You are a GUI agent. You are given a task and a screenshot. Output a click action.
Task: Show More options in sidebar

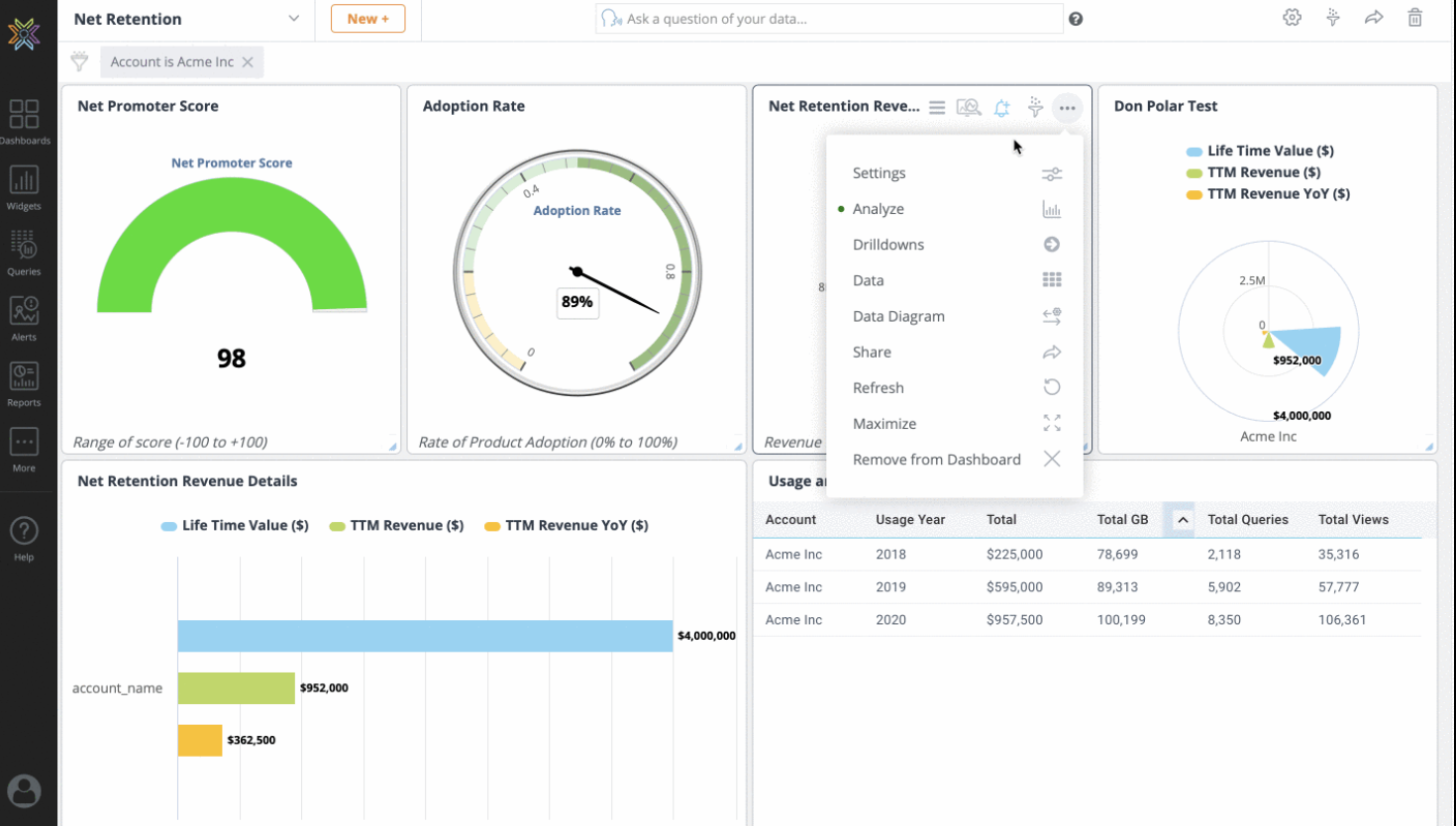(24, 449)
